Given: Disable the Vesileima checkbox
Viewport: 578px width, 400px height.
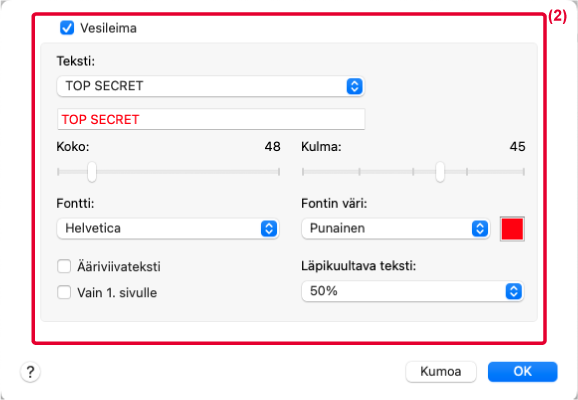Looking at the screenshot, I should (x=67, y=28).
